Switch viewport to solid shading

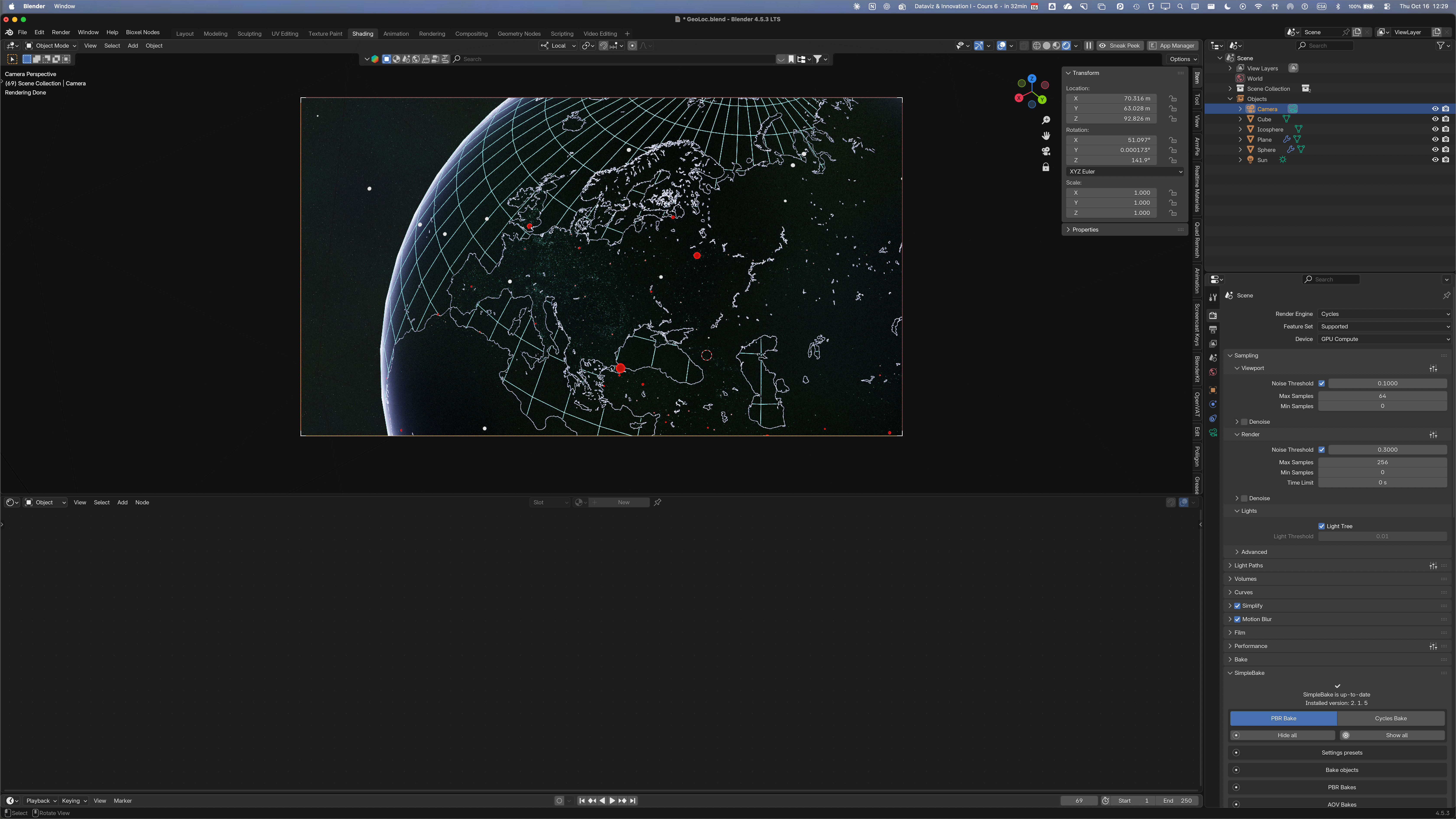(1047, 46)
